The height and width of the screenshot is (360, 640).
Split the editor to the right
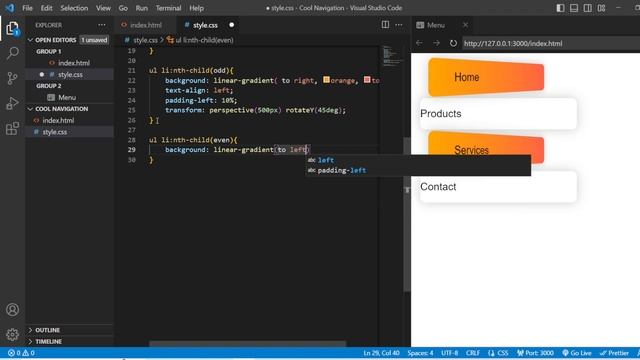[x=385, y=24]
